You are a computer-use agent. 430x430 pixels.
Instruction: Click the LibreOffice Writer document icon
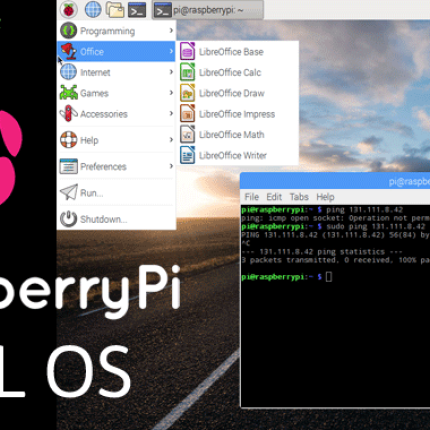click(187, 155)
